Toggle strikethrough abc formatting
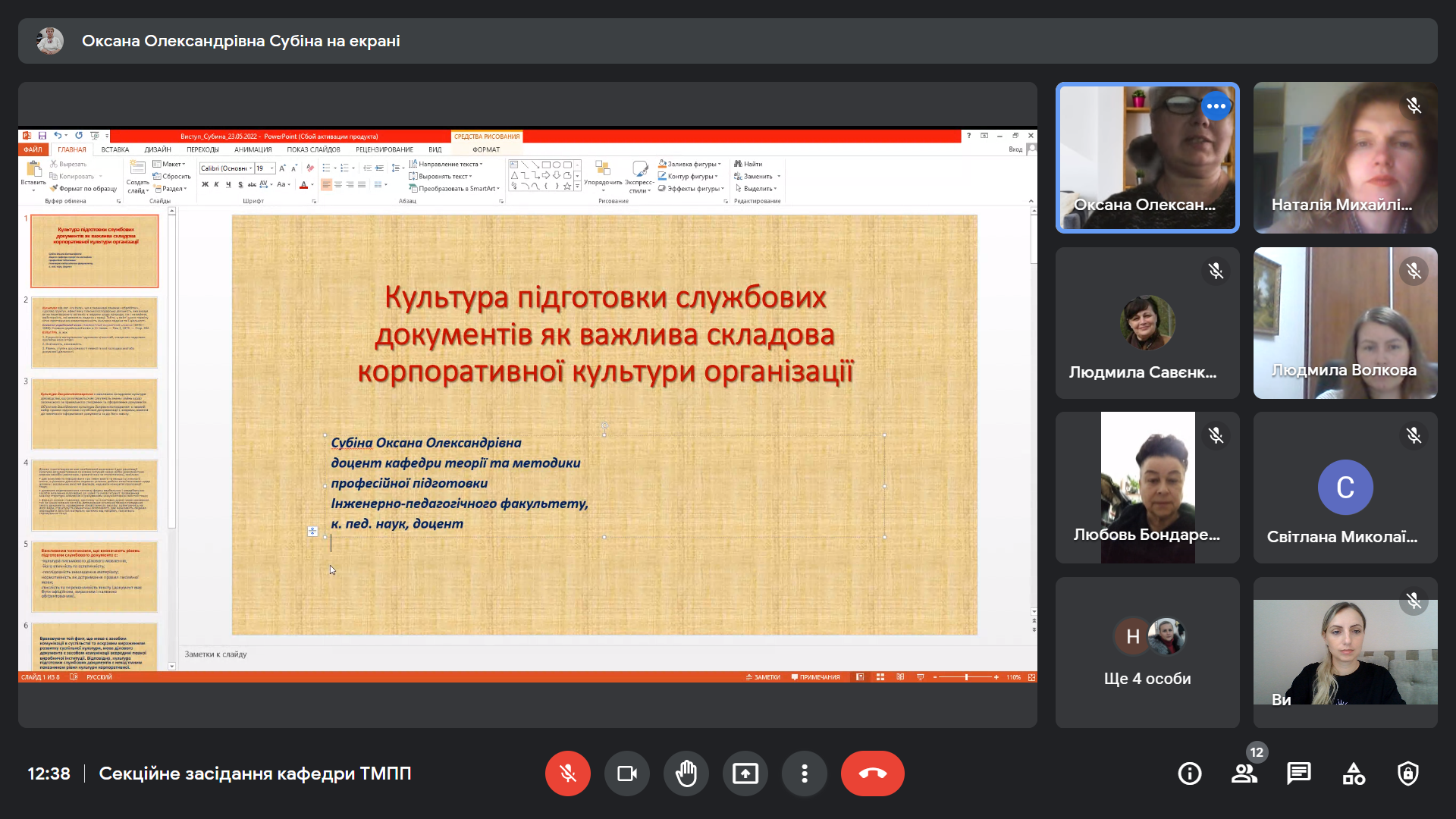1456x819 pixels. pos(252,184)
